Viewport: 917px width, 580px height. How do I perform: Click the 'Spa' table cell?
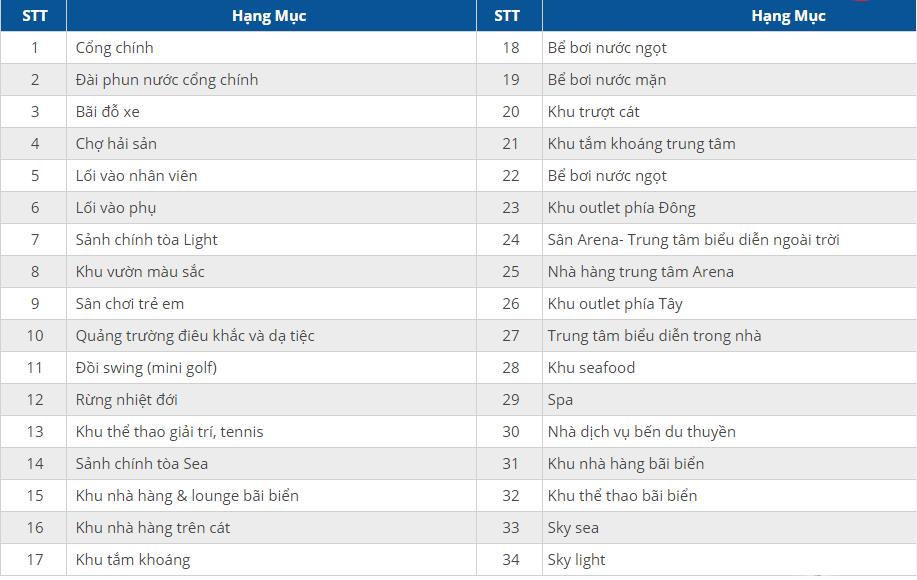[561, 400]
